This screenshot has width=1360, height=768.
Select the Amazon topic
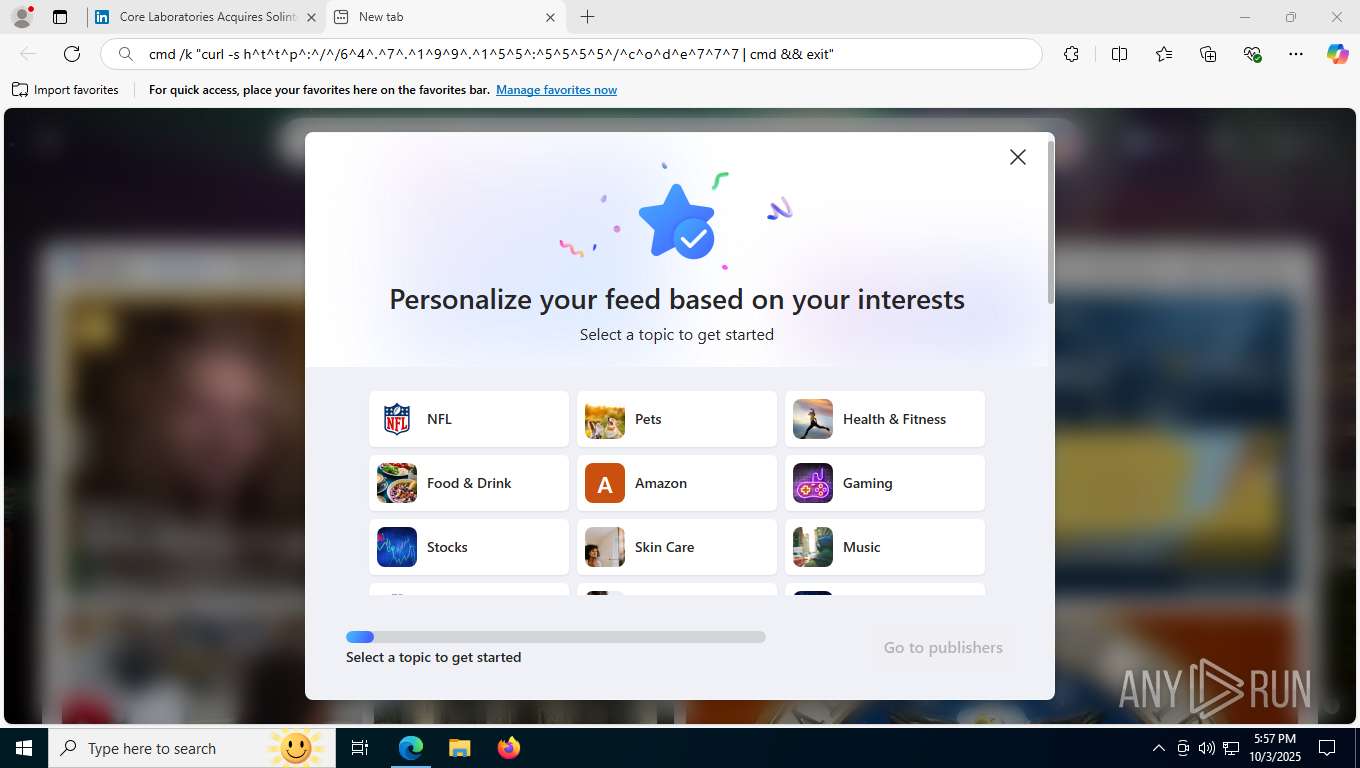(677, 483)
